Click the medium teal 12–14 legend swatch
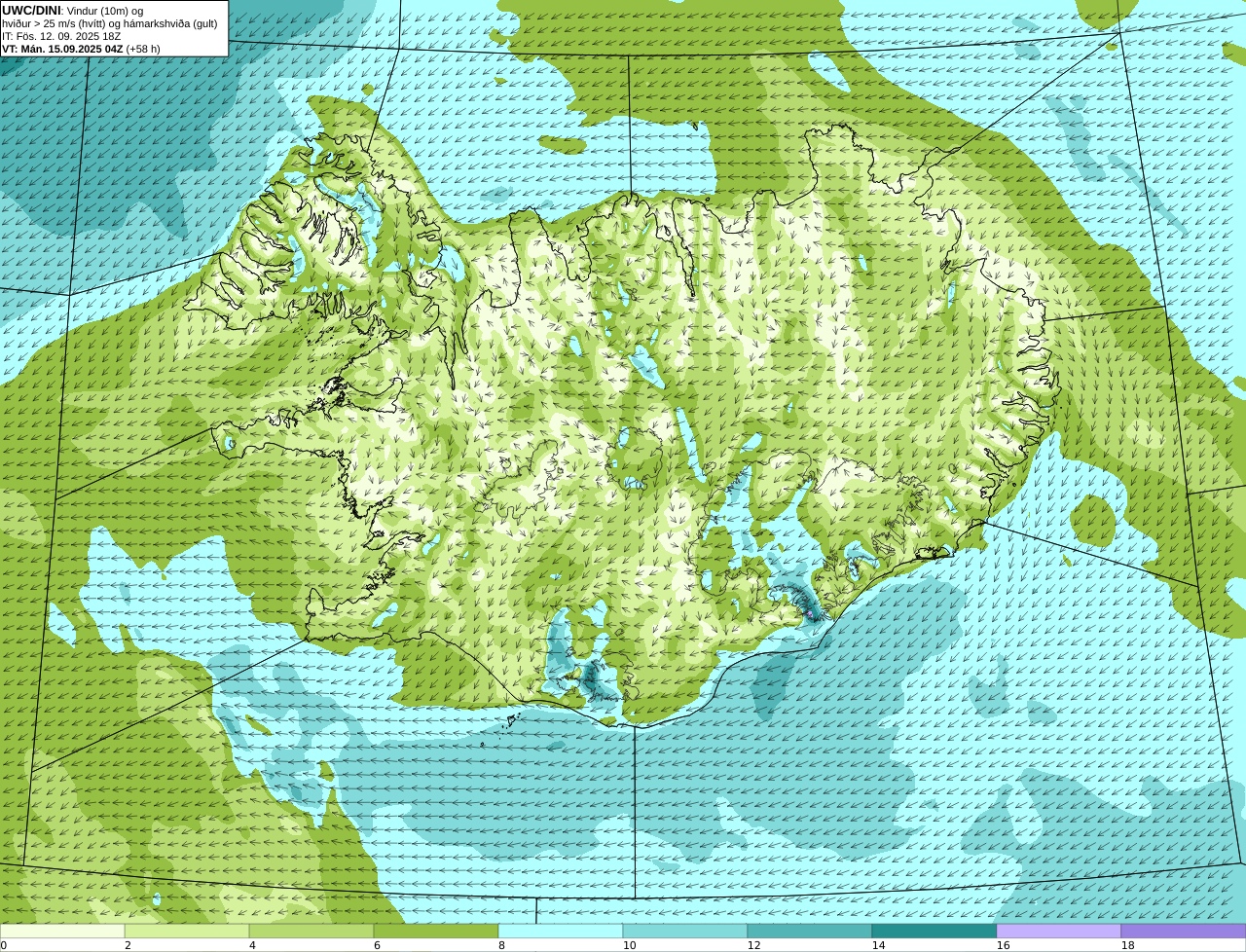 (810, 932)
